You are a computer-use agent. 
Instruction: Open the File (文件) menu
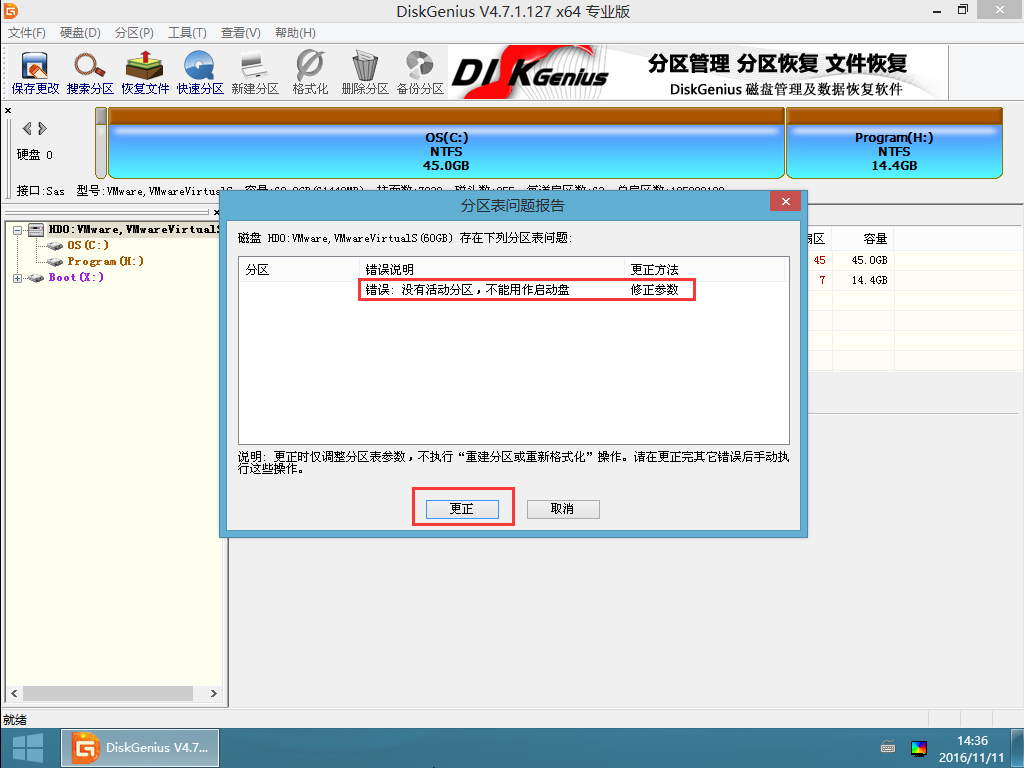coord(27,33)
